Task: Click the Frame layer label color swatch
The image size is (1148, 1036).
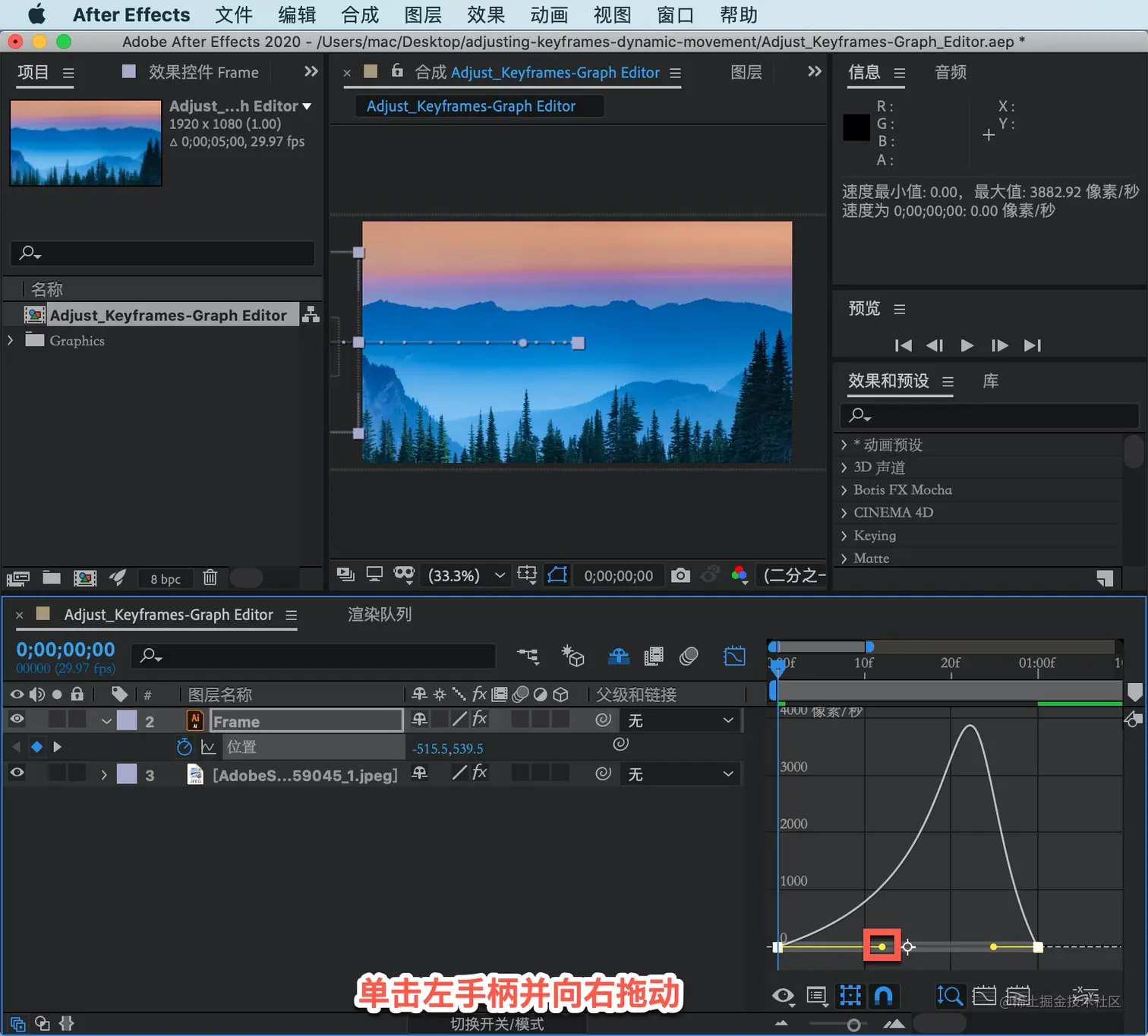Action: tap(127, 720)
